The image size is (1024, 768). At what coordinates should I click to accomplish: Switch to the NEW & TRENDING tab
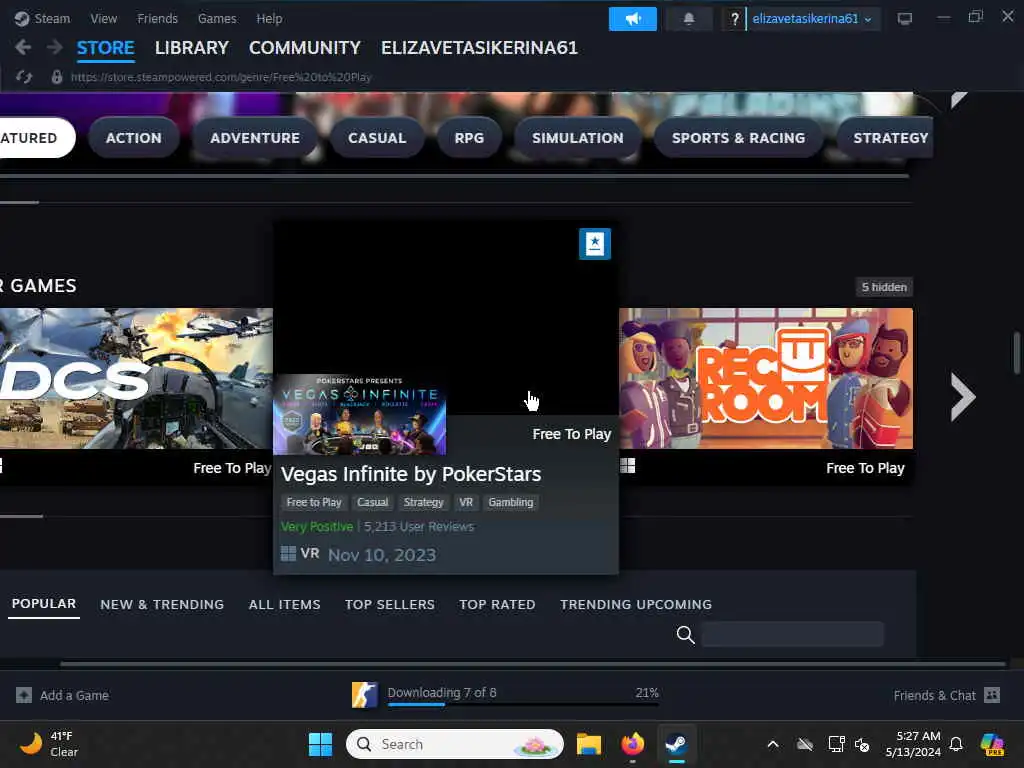point(162,604)
